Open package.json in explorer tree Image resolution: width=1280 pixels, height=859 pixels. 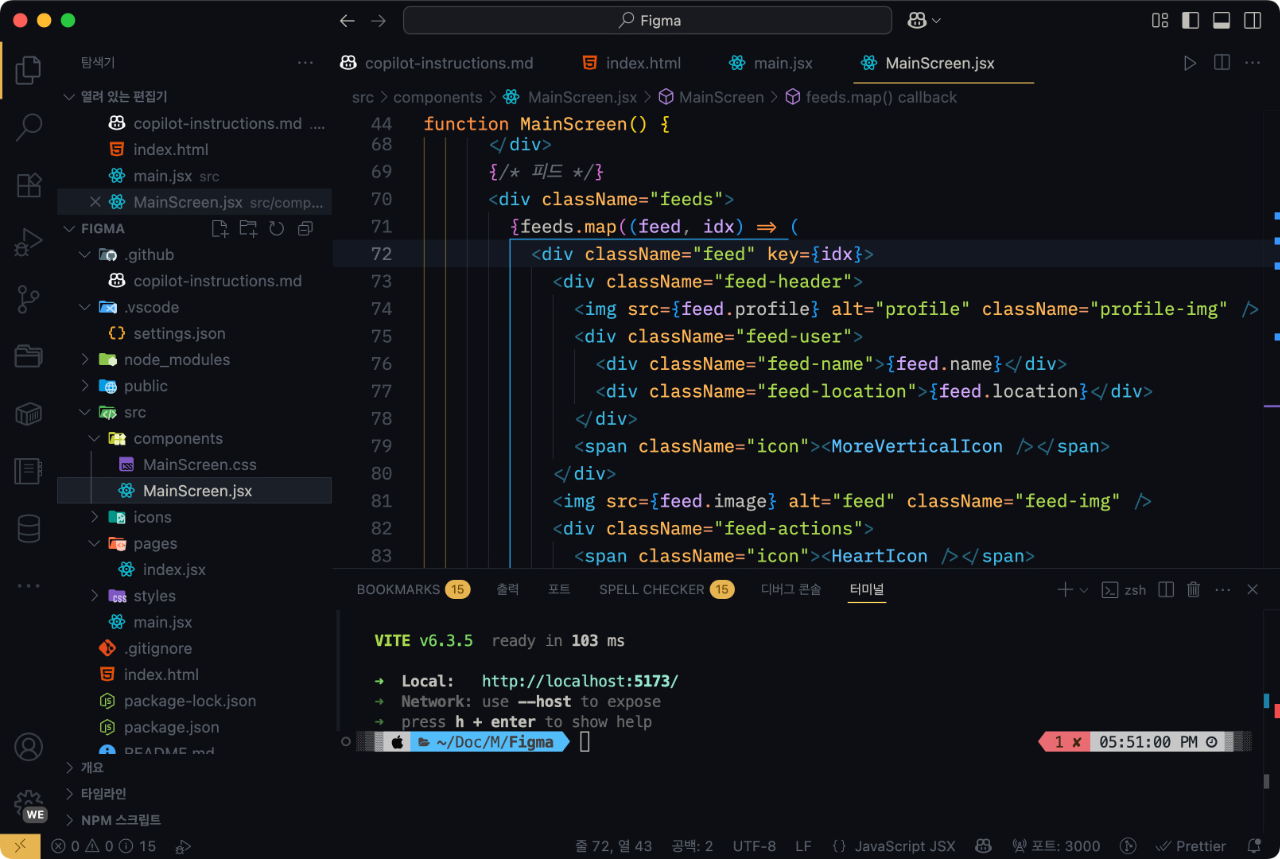click(x=170, y=727)
